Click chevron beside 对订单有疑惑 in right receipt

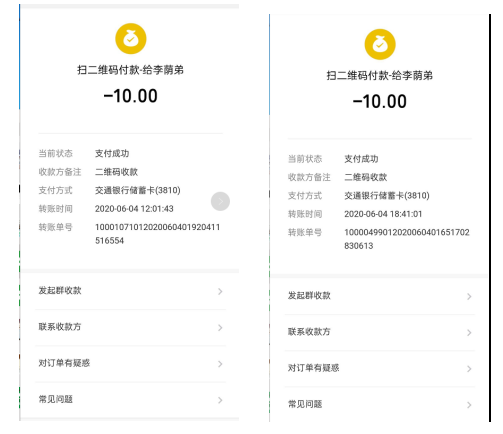point(469,369)
